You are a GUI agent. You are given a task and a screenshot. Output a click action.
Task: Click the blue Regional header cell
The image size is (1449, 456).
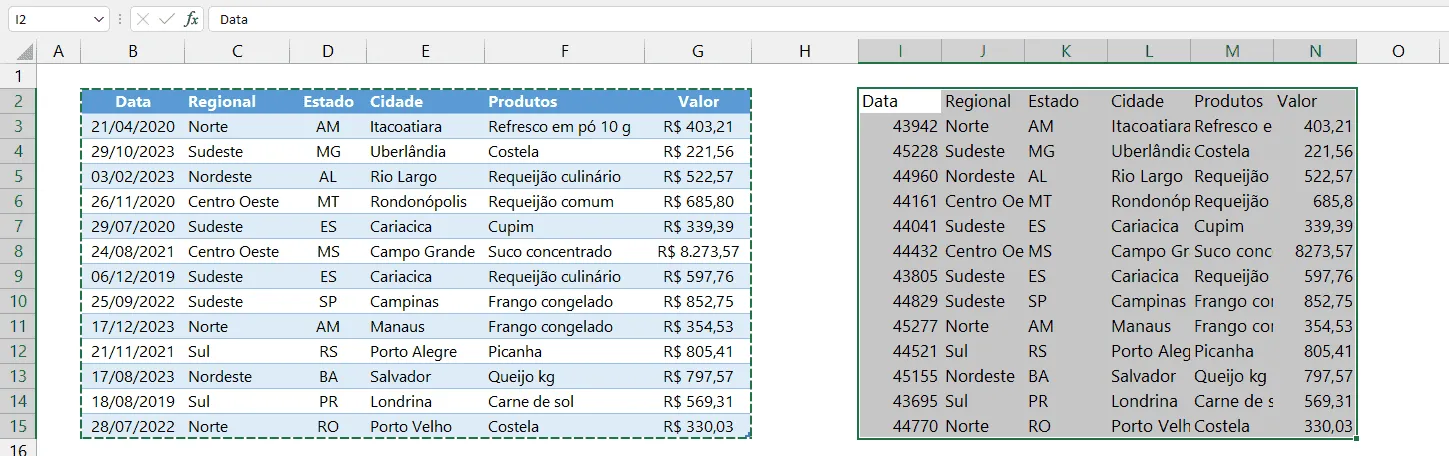point(237,101)
